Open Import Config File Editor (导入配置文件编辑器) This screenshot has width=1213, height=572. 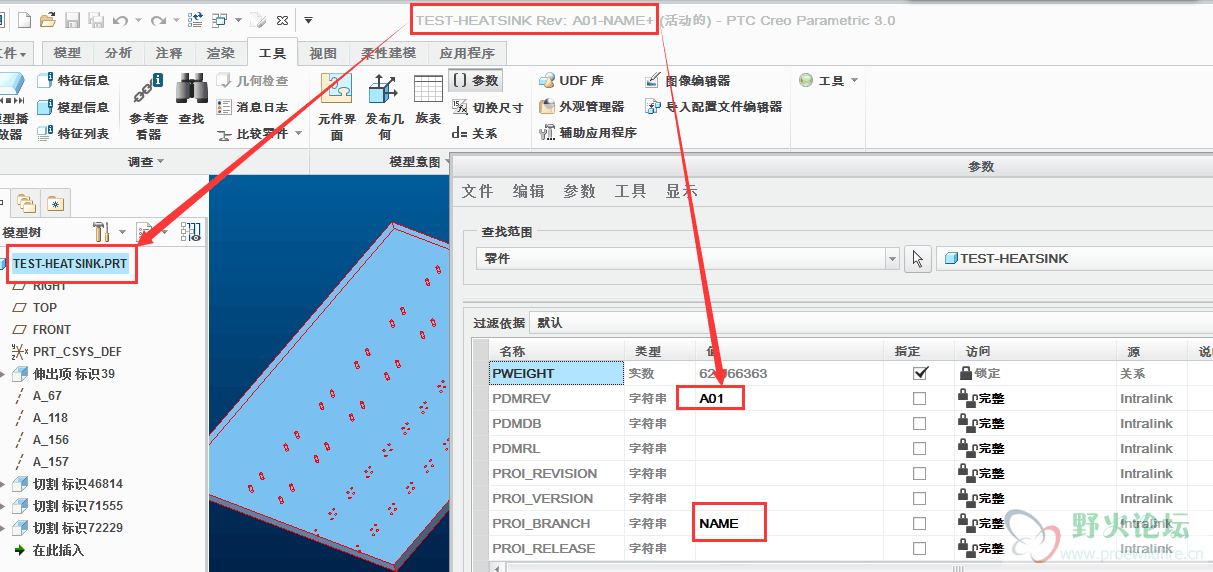pyautogui.click(x=714, y=106)
